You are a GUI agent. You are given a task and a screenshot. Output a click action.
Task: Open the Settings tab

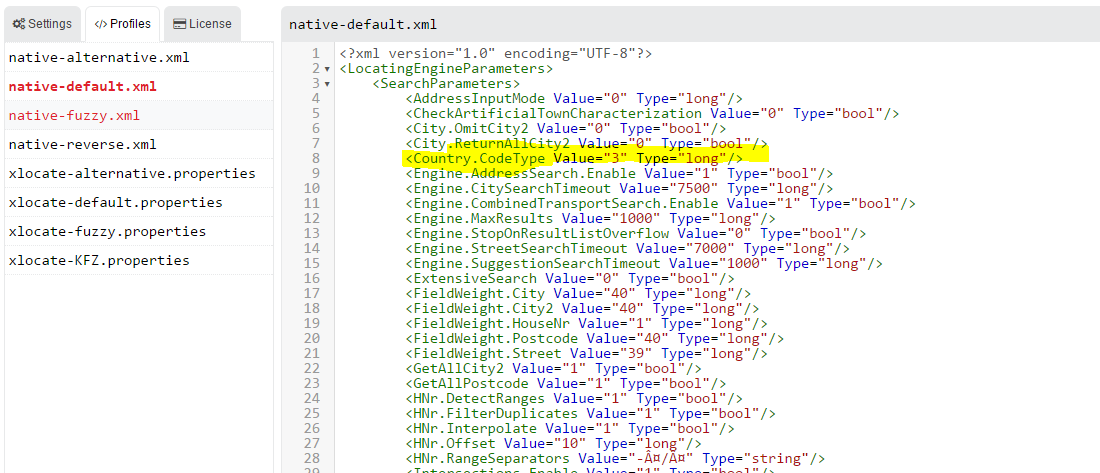pyautogui.click(x=41, y=23)
